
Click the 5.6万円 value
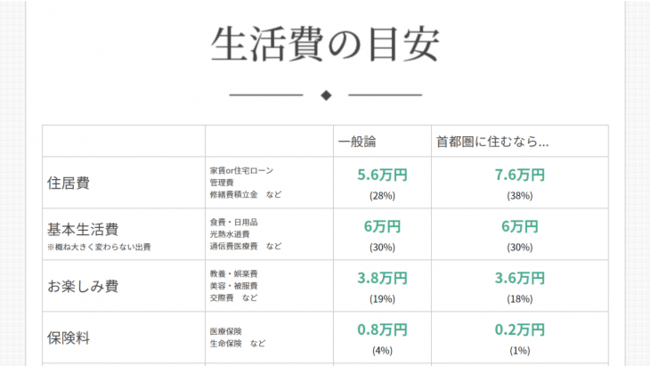point(382,175)
